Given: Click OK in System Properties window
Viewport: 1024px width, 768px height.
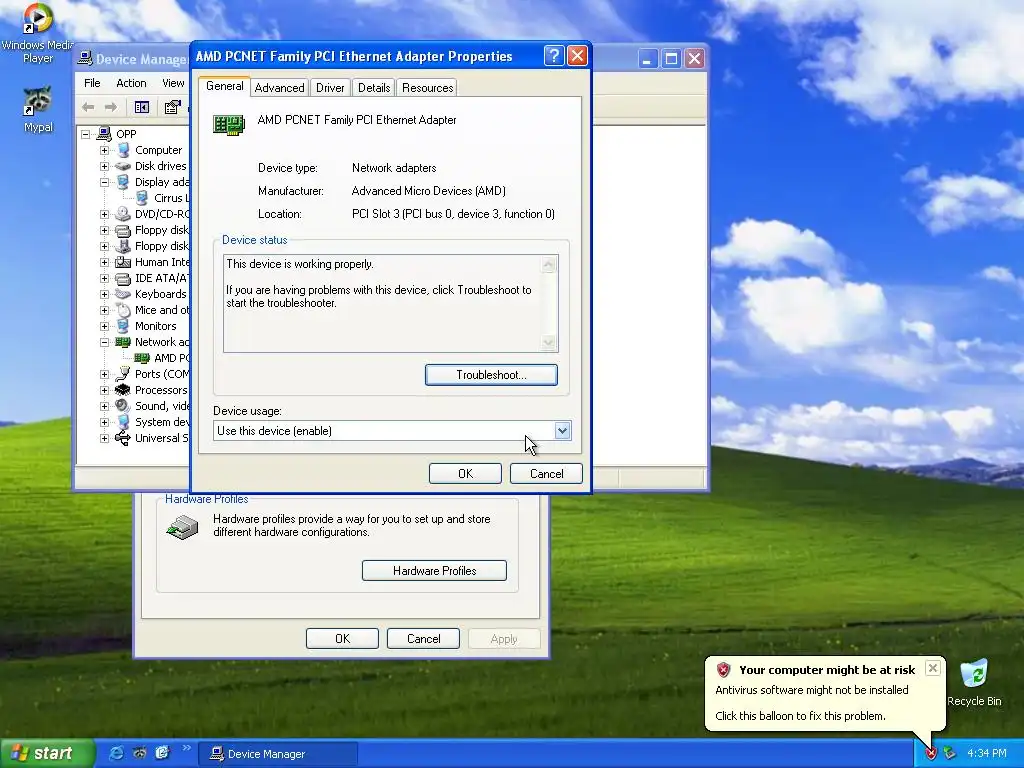Looking at the screenshot, I should coord(342,639).
